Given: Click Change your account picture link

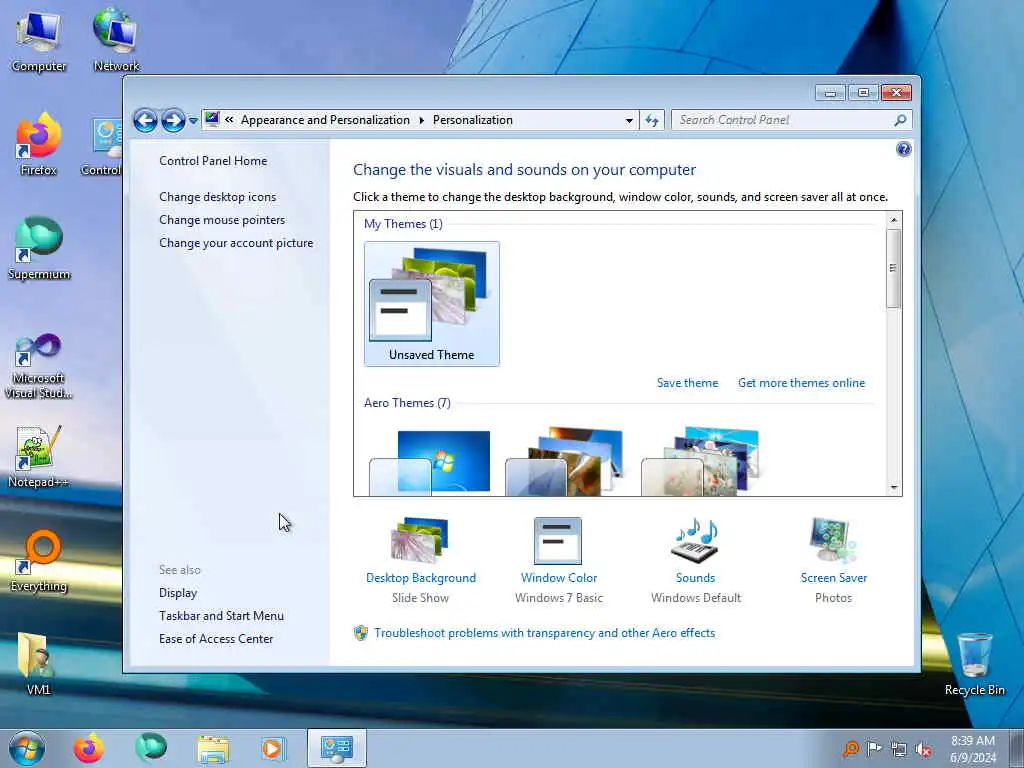Looking at the screenshot, I should click(x=236, y=242).
